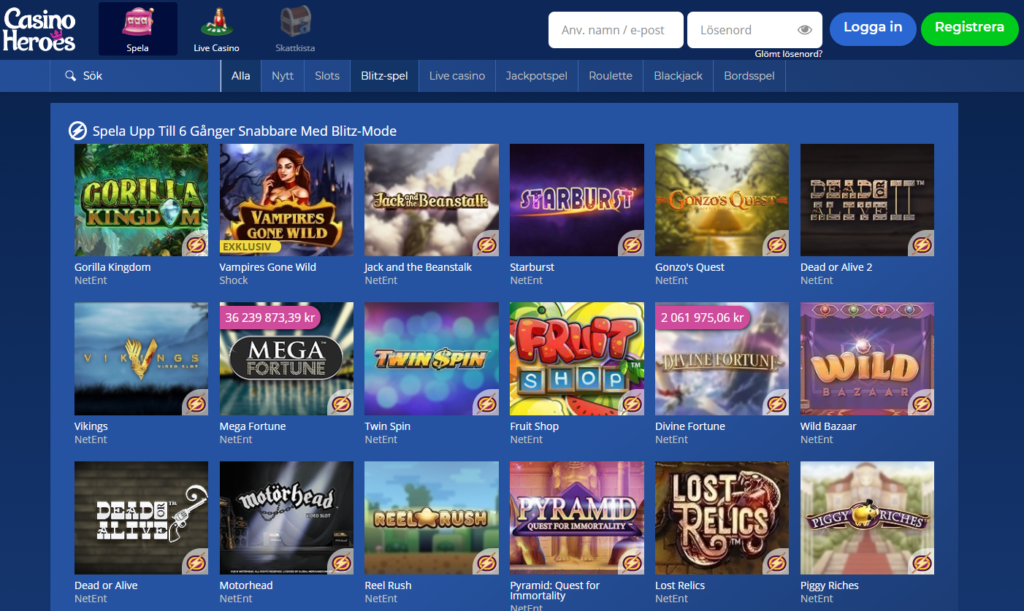
Task: Open the Piggy Riches thumbnail
Action: [867, 518]
